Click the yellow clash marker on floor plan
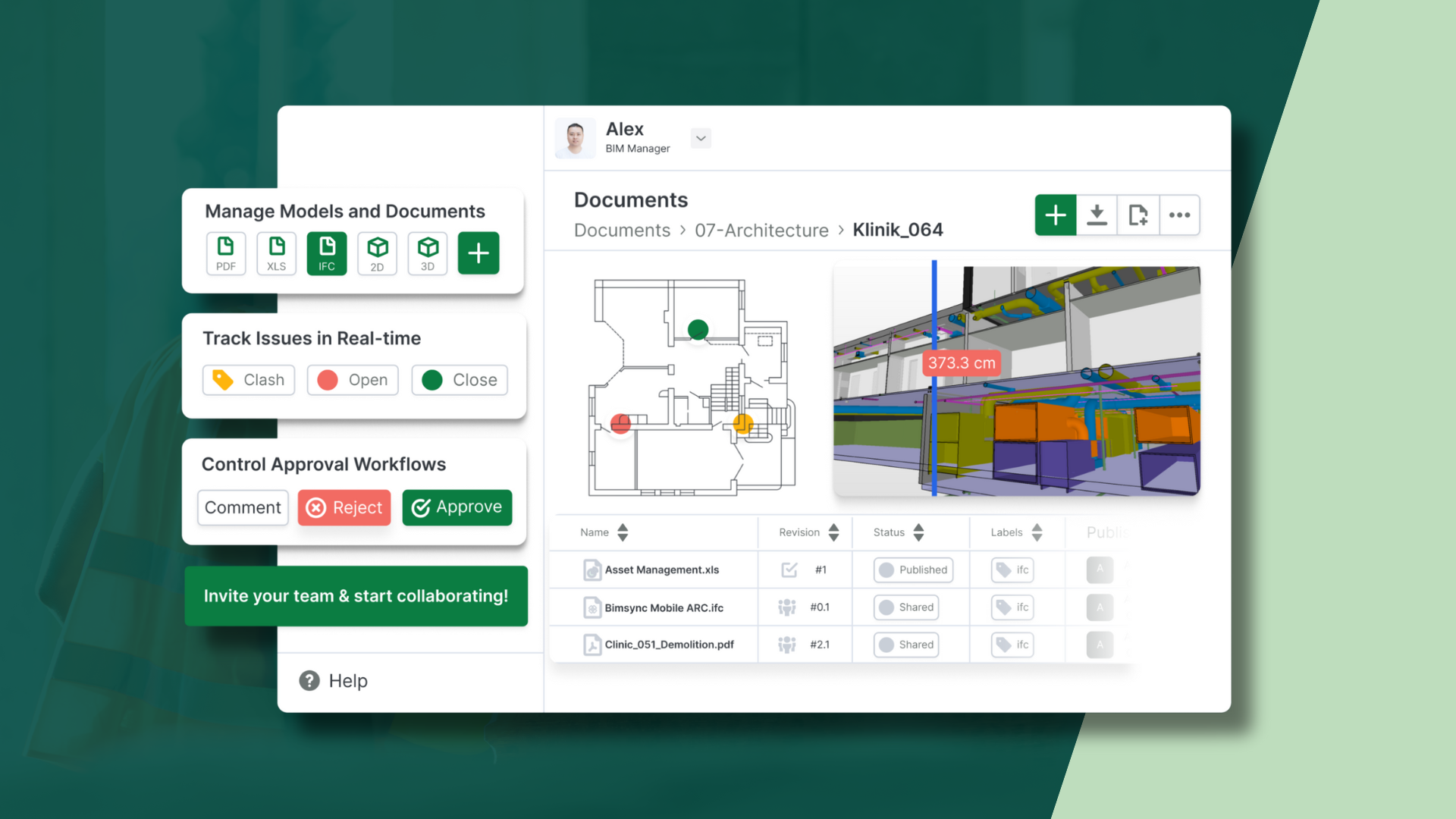The height and width of the screenshot is (819, 1456). coord(743,424)
